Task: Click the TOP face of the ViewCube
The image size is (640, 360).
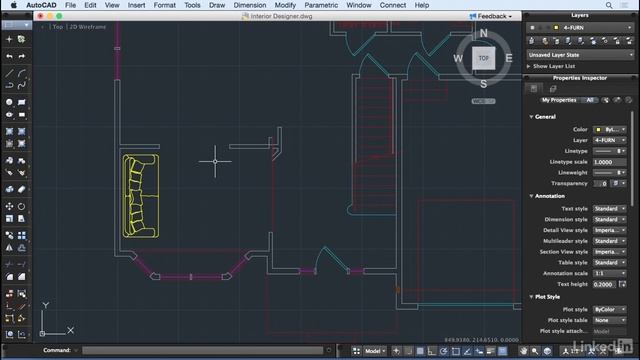Action: click(484, 58)
